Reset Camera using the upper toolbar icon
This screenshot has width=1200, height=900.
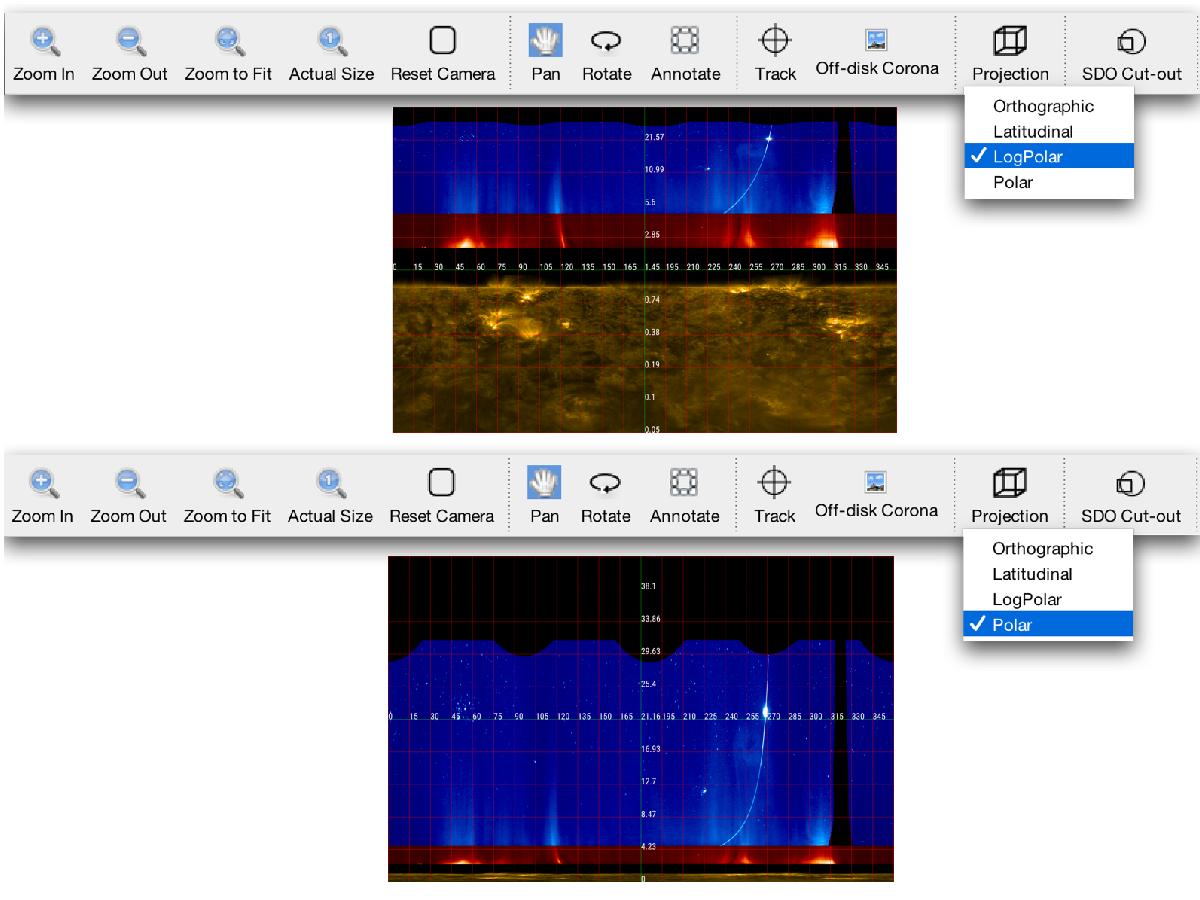pos(442,40)
